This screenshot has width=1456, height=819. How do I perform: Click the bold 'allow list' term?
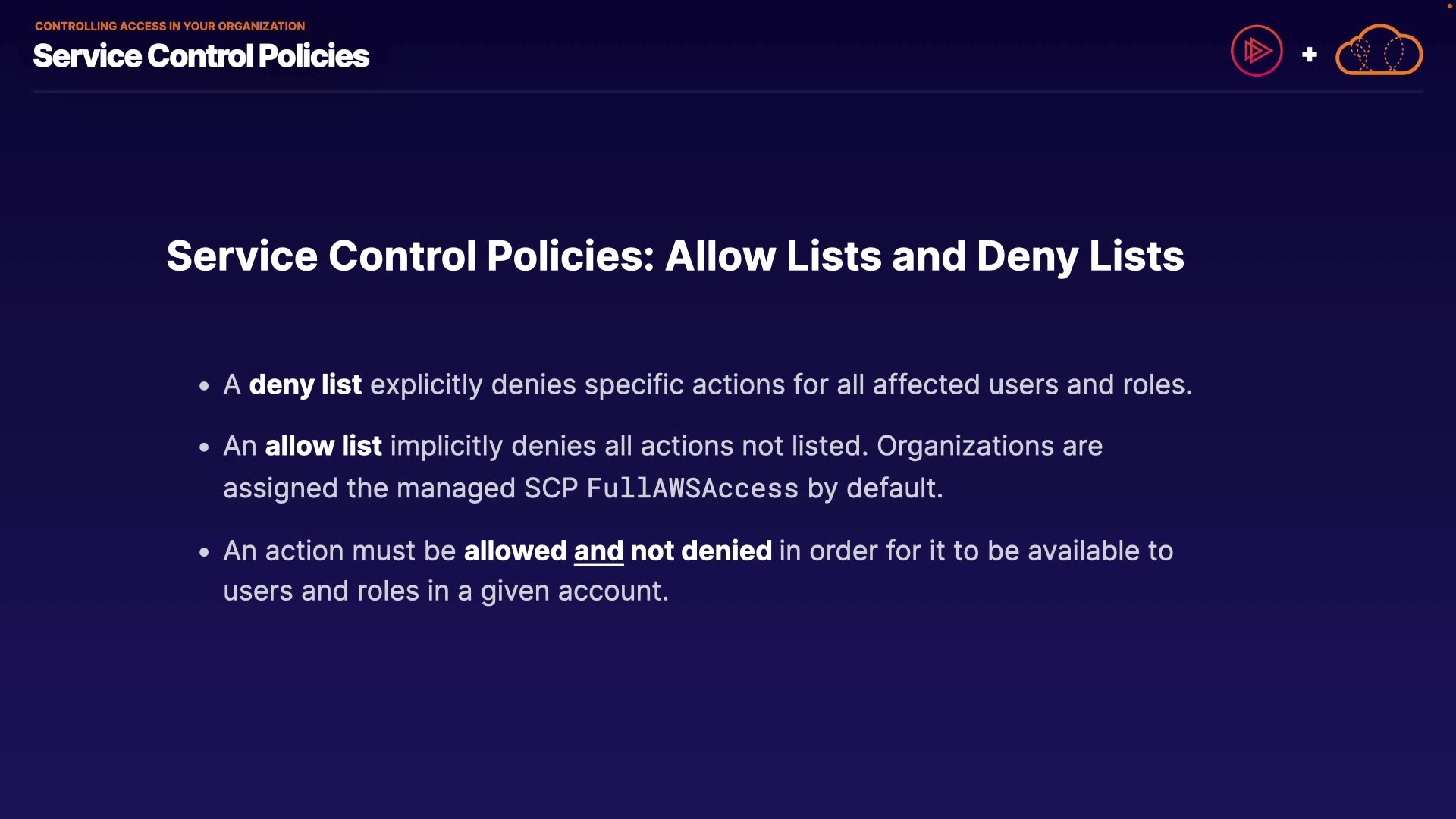[x=323, y=446]
